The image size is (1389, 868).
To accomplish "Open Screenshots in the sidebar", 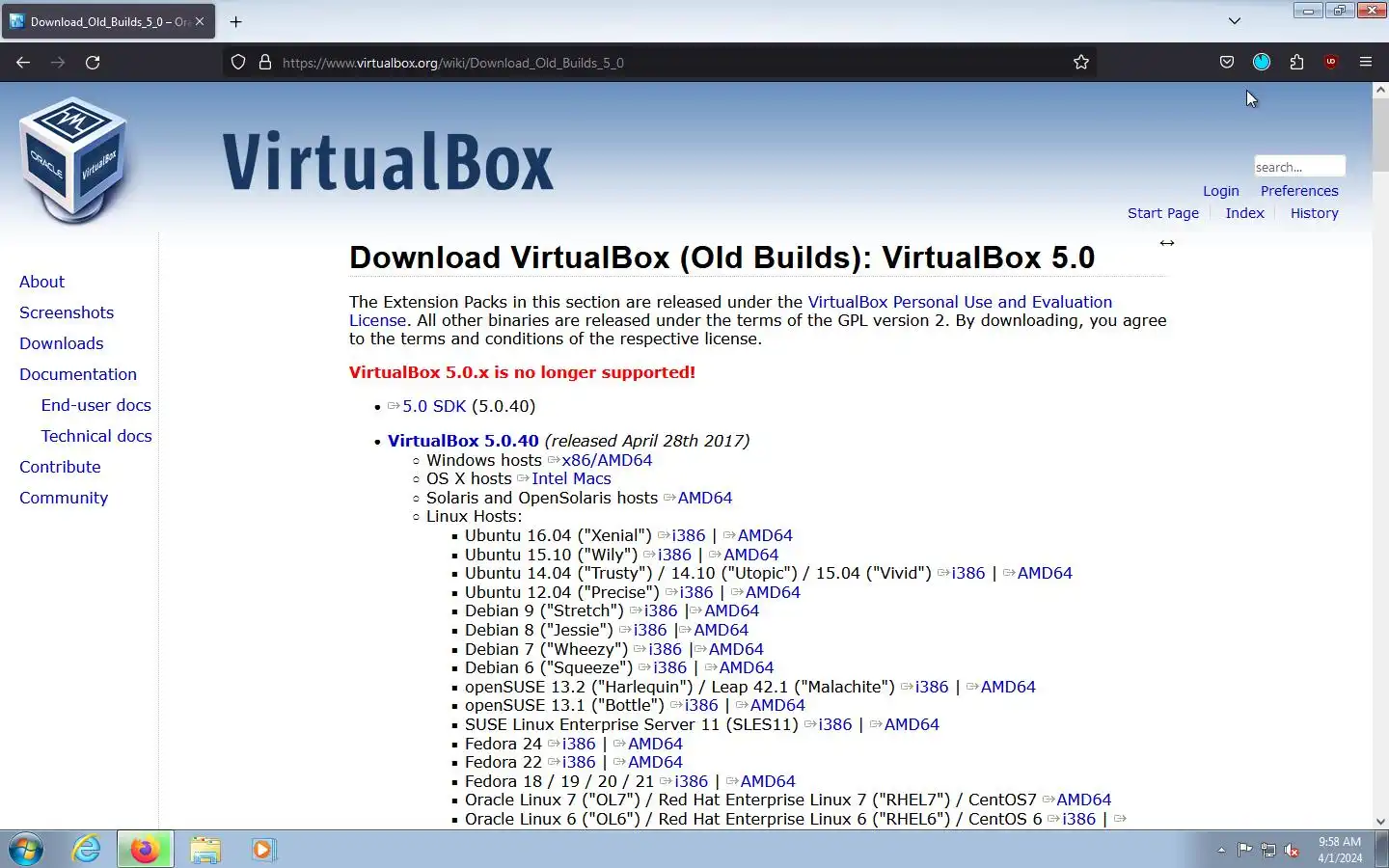I will (67, 312).
